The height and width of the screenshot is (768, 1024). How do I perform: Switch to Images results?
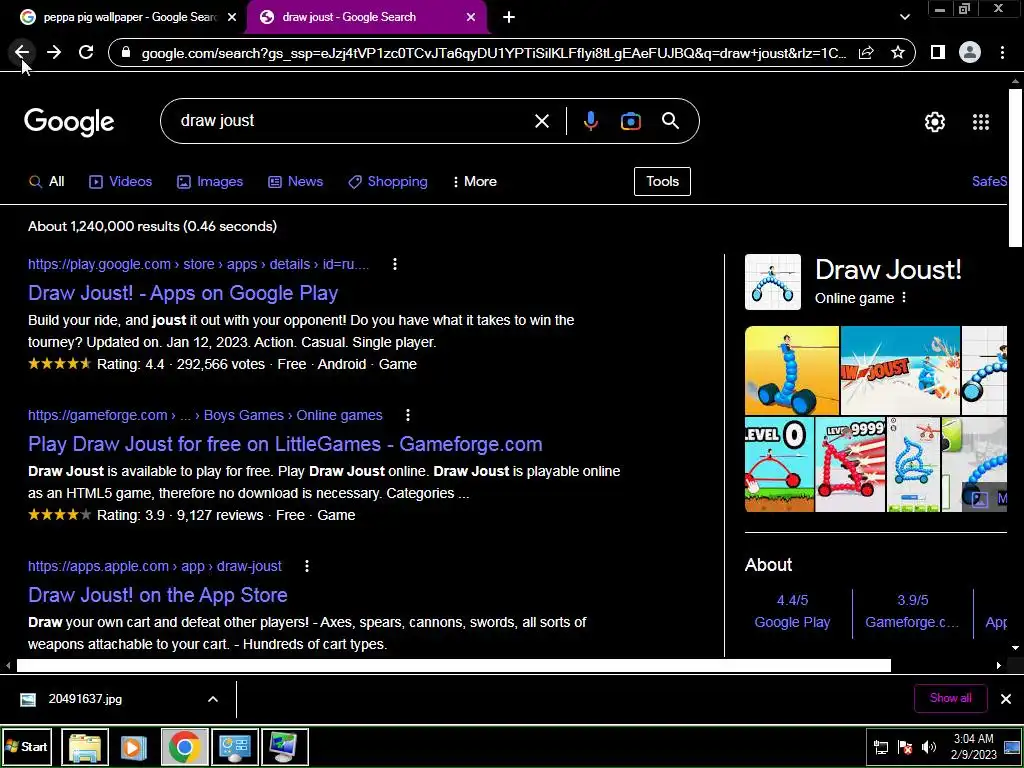[x=210, y=182]
